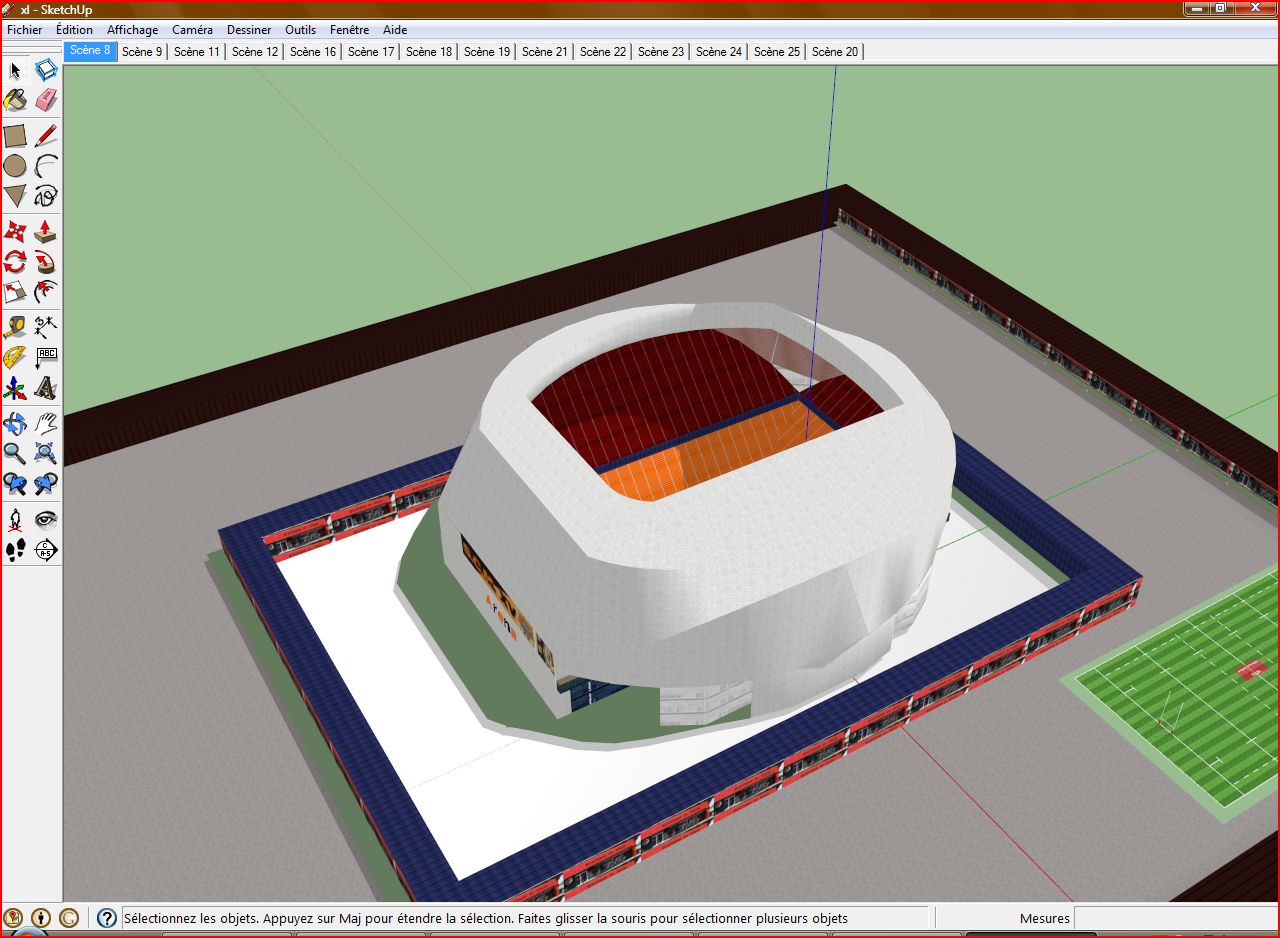
Task: Go to the Scène 20 tab
Action: [x=835, y=52]
